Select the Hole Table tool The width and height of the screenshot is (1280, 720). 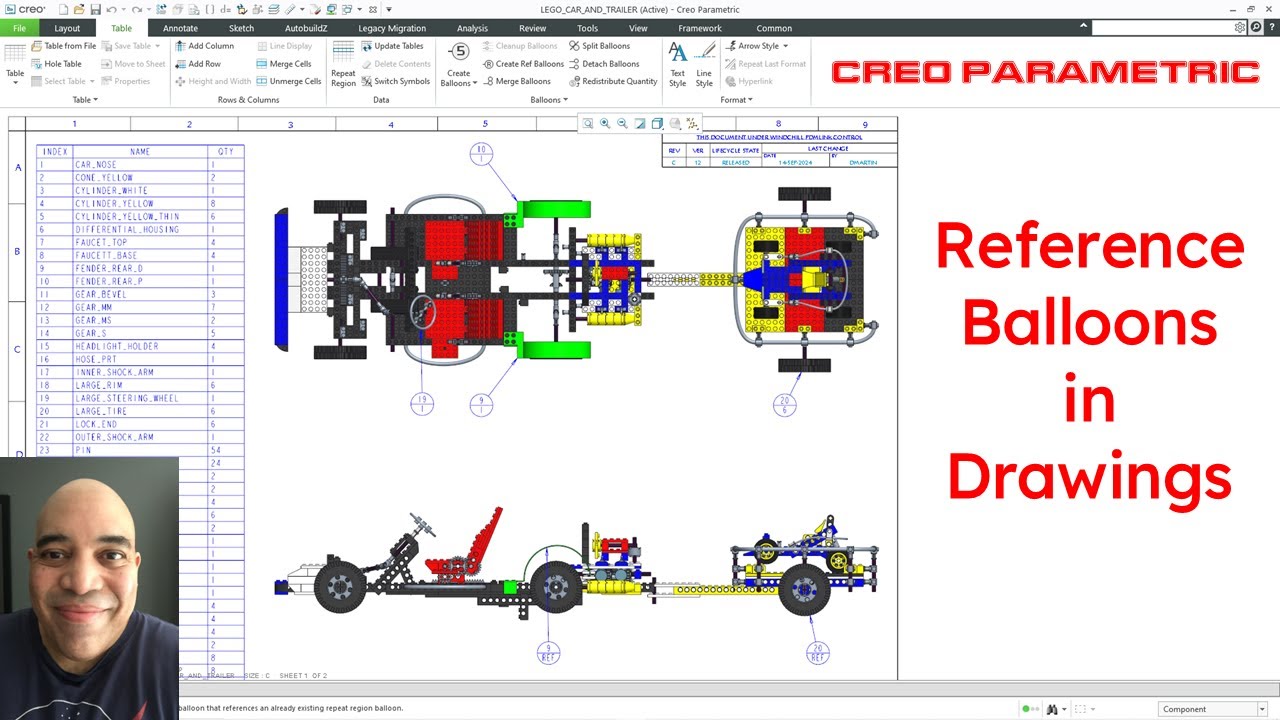pos(55,64)
